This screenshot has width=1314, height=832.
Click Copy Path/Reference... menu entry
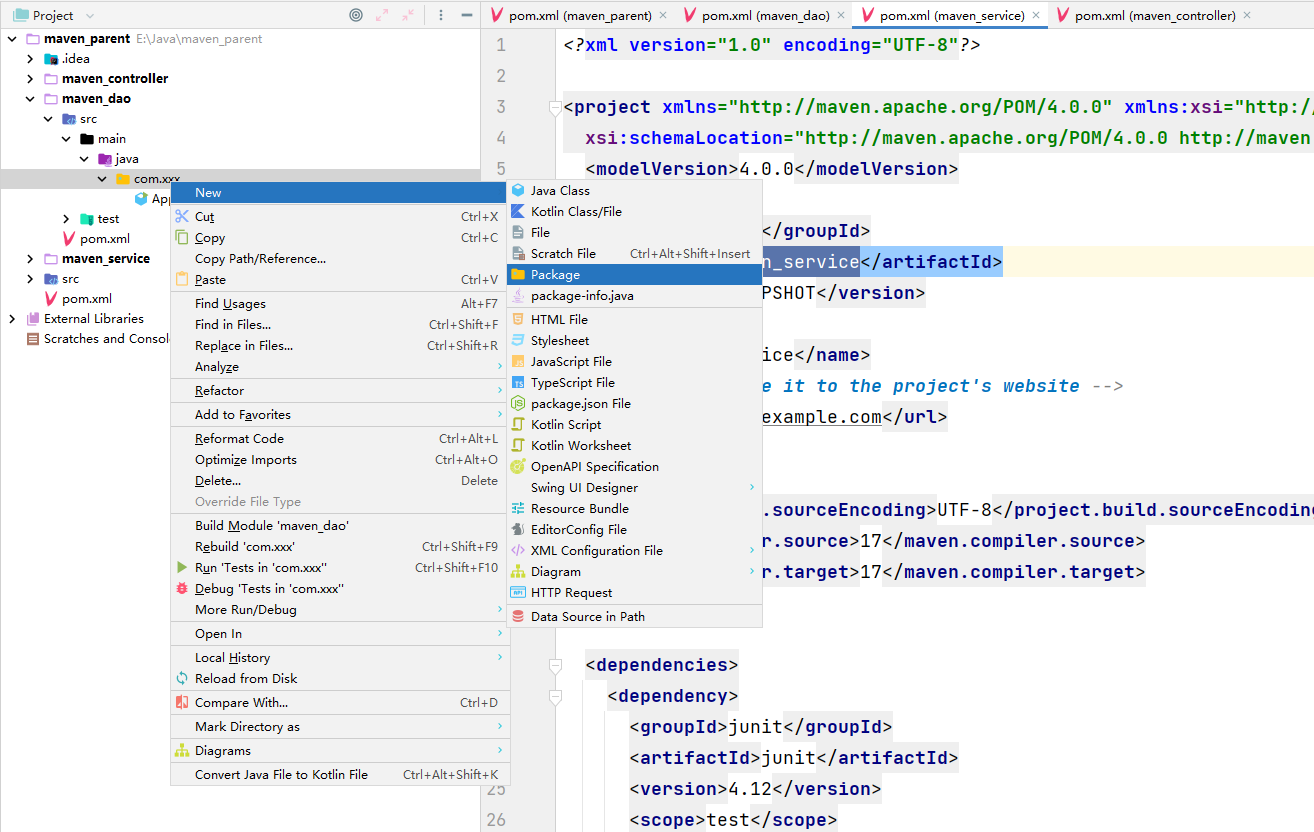pyautogui.click(x=340, y=259)
